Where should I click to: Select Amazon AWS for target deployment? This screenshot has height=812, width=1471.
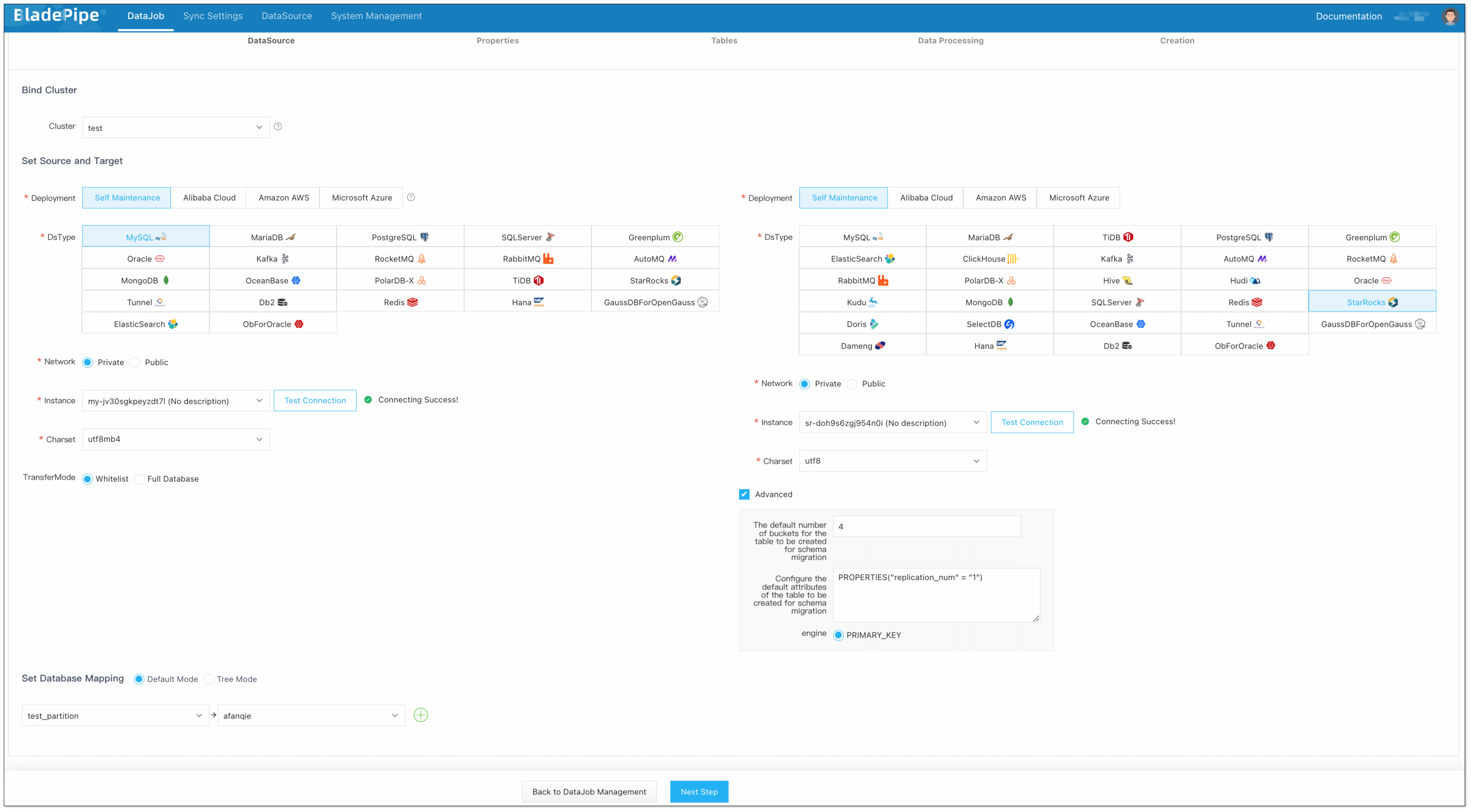tap(1000, 198)
